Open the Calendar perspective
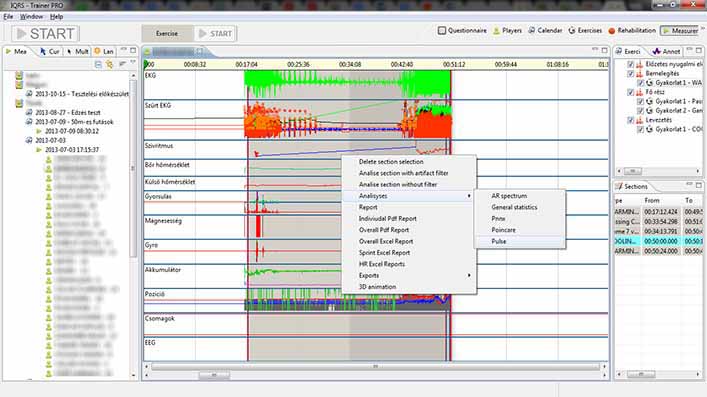Image resolution: width=707 pixels, height=397 pixels. tap(545, 31)
